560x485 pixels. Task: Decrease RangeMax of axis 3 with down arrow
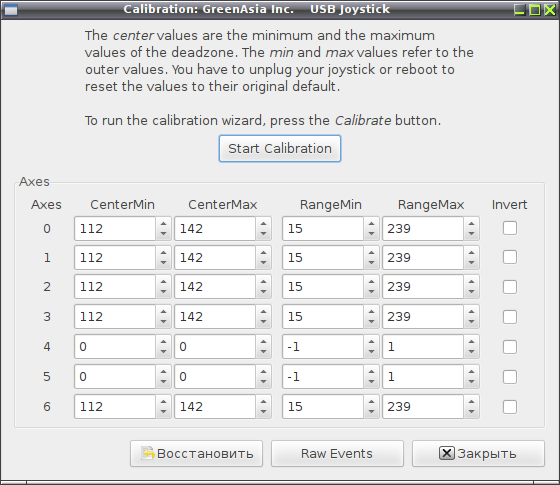coord(471,322)
